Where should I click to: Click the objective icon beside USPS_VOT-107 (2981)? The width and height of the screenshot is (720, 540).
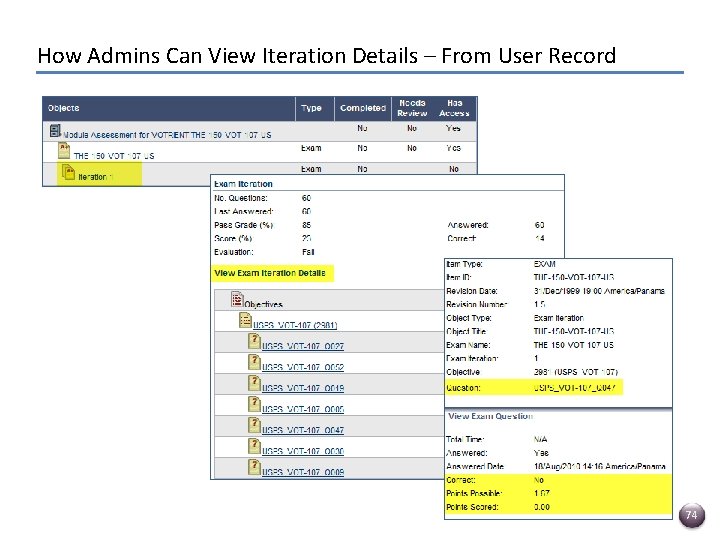tap(245, 320)
